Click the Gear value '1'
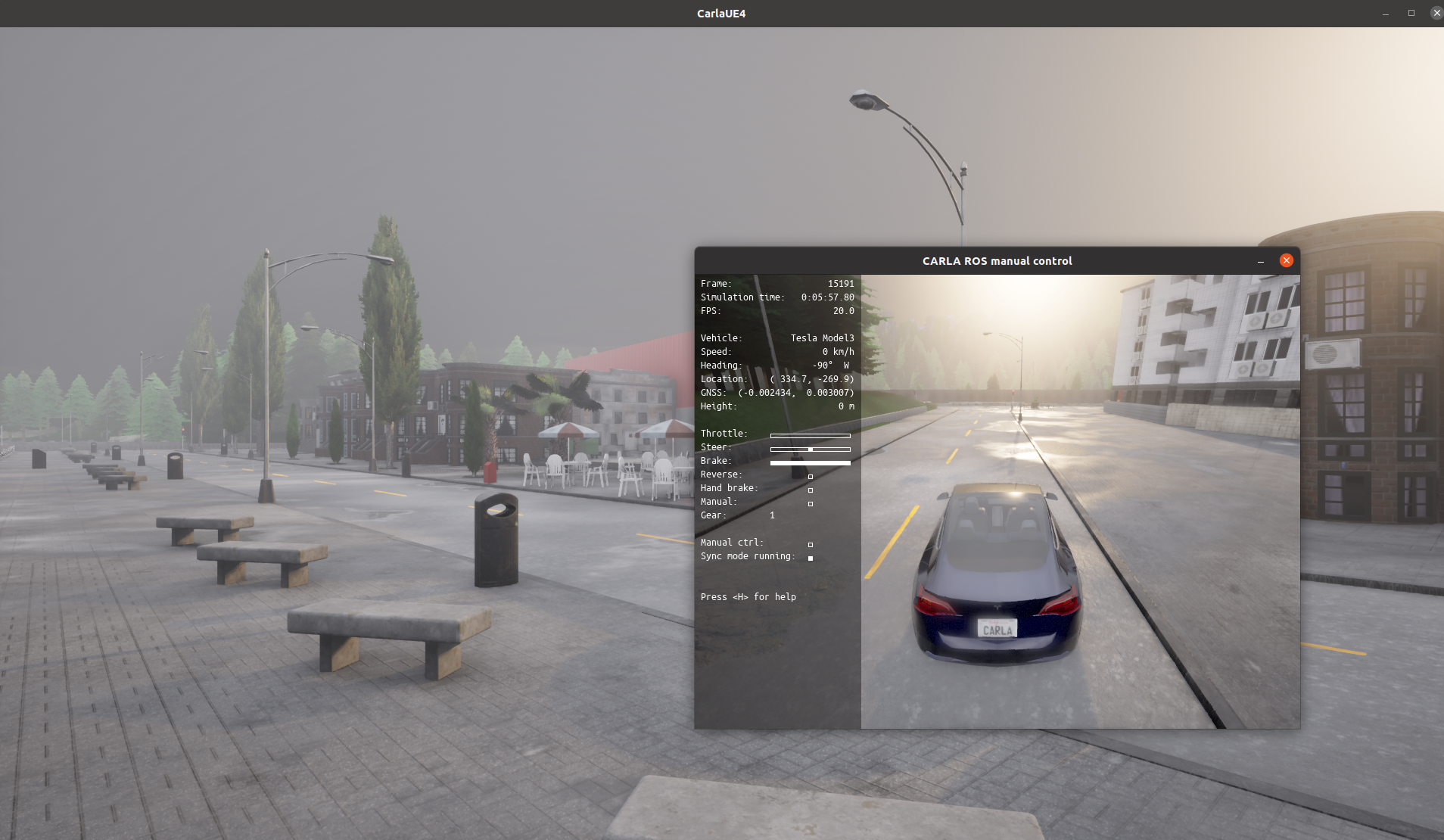The width and height of the screenshot is (1444, 840). click(x=772, y=515)
